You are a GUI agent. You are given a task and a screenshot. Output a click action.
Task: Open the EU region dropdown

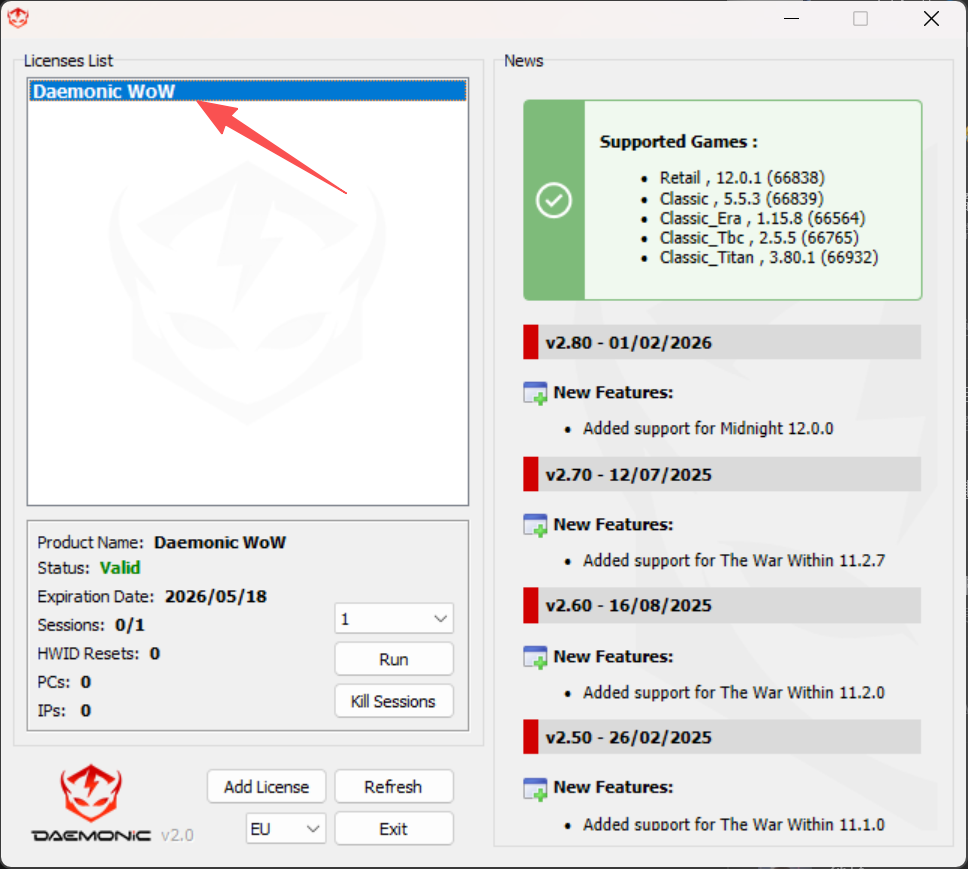[x=285, y=828]
